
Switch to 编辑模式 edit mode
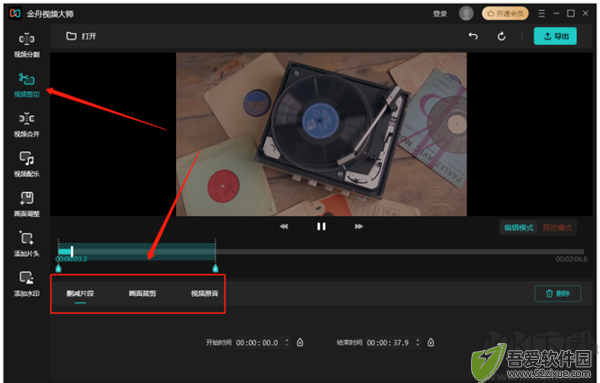518,228
